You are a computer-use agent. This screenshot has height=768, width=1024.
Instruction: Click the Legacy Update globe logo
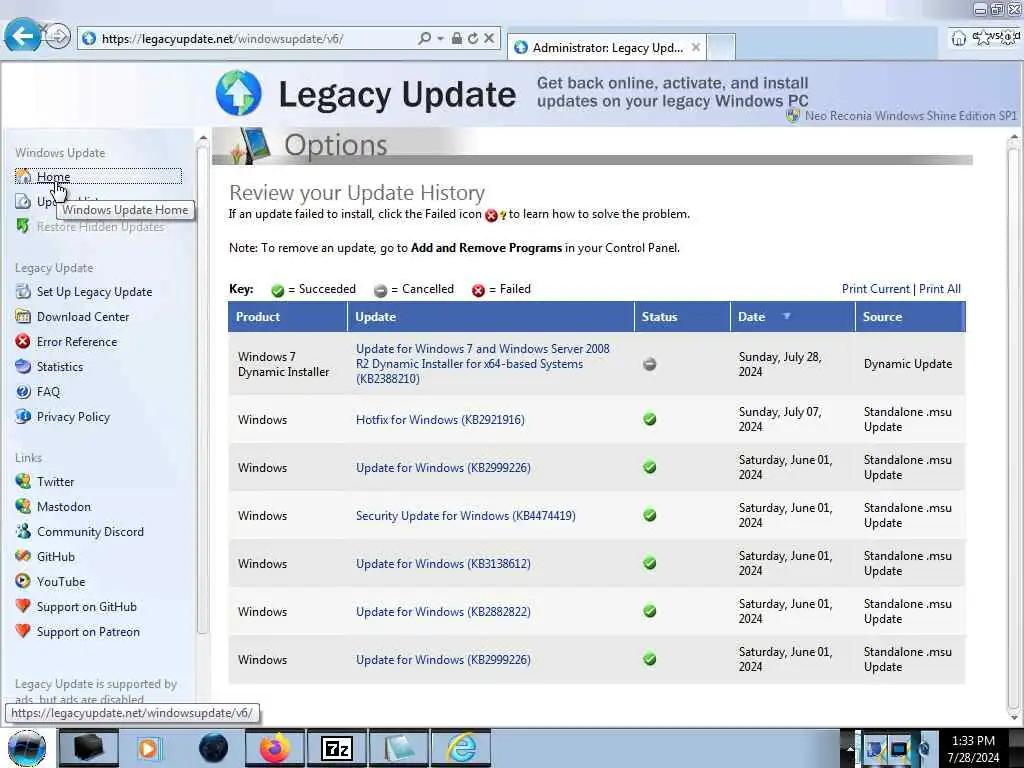(x=239, y=93)
